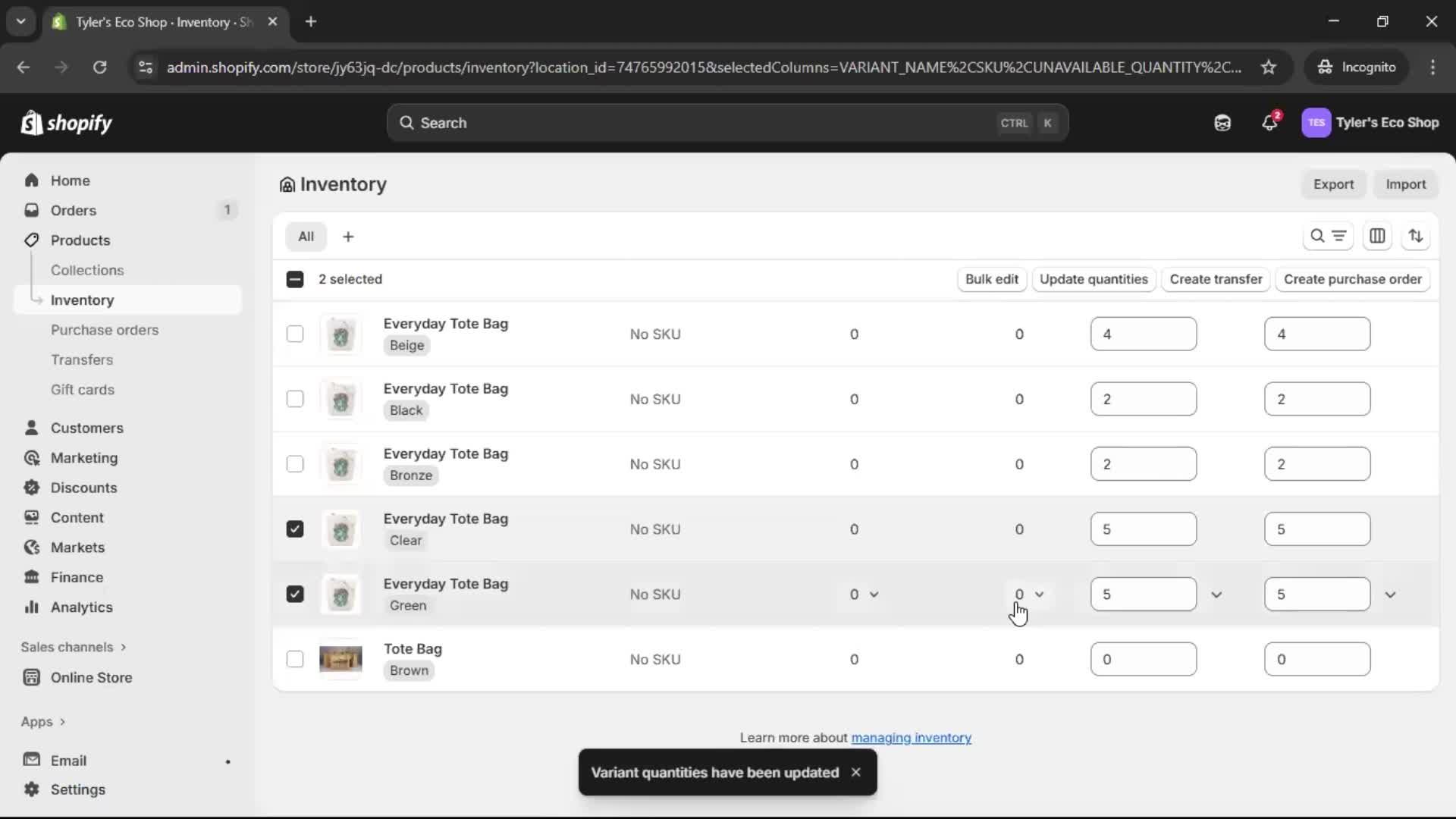
Task: Open the managing inventory link
Action: 912,737
